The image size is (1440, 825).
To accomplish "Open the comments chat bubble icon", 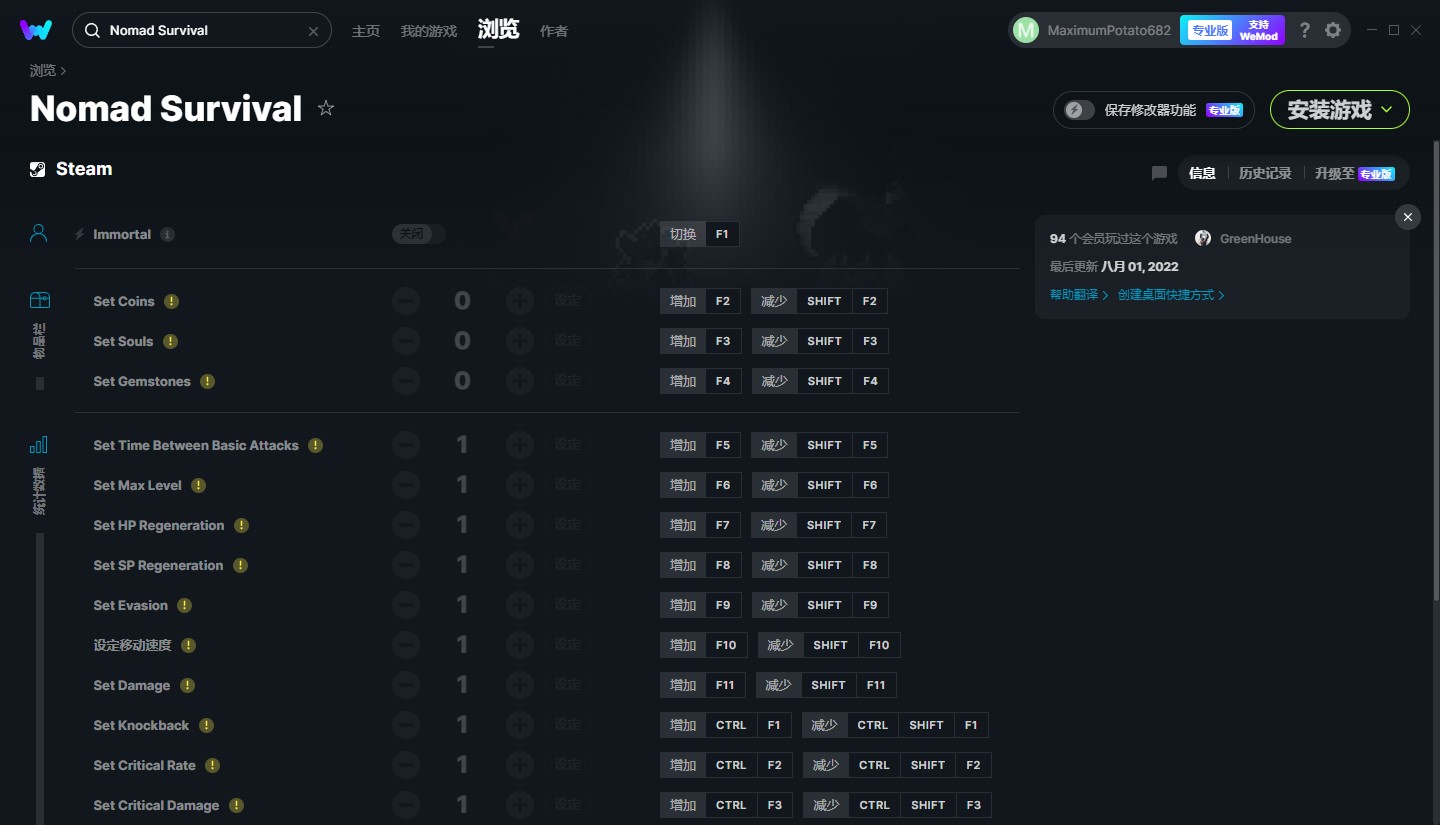I will pos(1159,173).
